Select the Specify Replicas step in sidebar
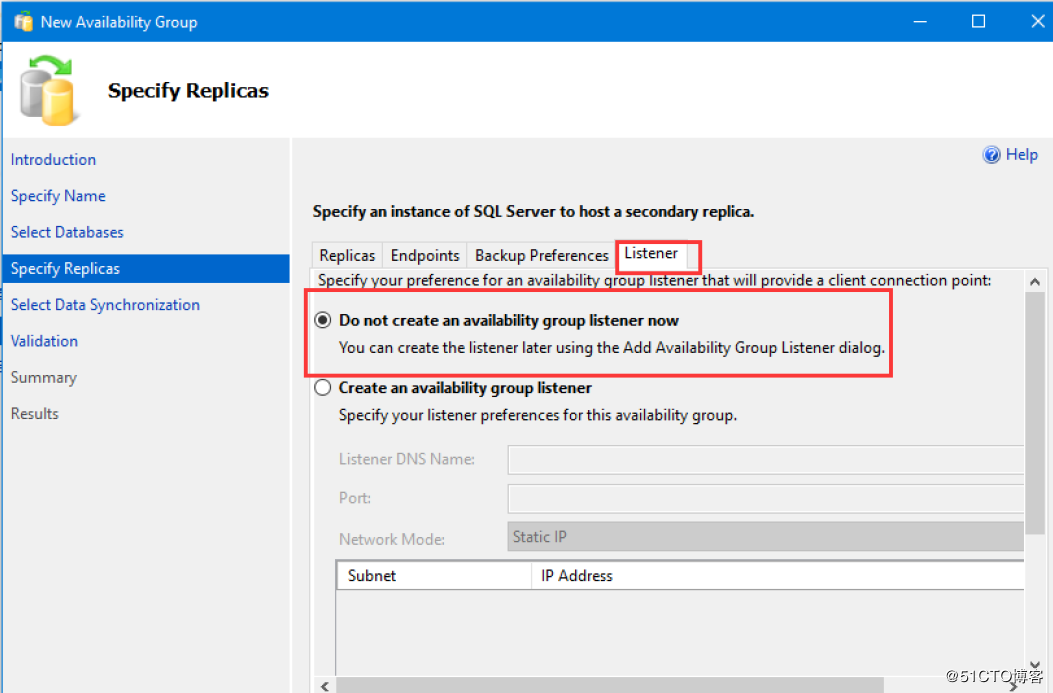1053x693 pixels. tap(146, 269)
